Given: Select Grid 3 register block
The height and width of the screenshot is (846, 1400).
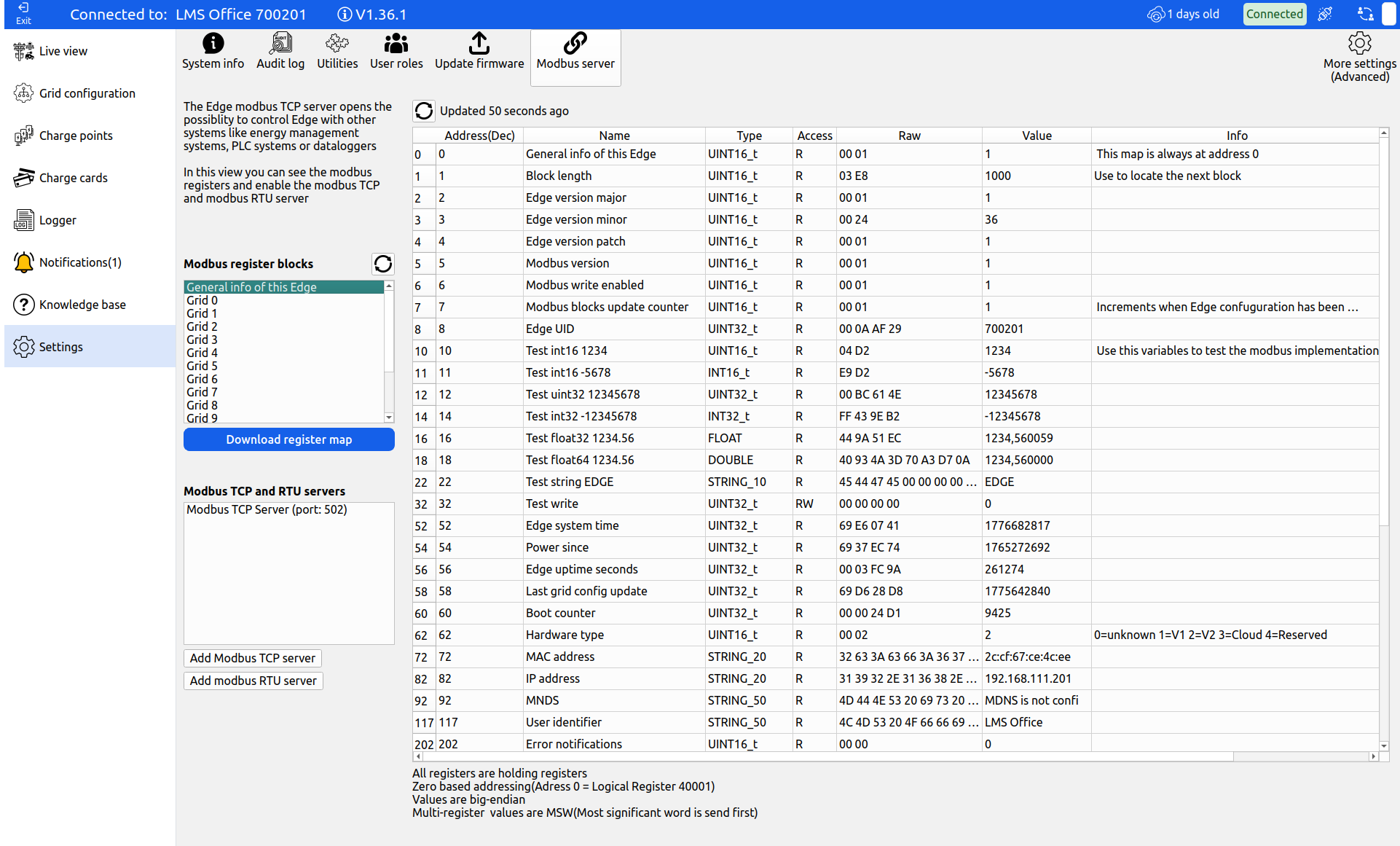Looking at the screenshot, I should click(284, 340).
